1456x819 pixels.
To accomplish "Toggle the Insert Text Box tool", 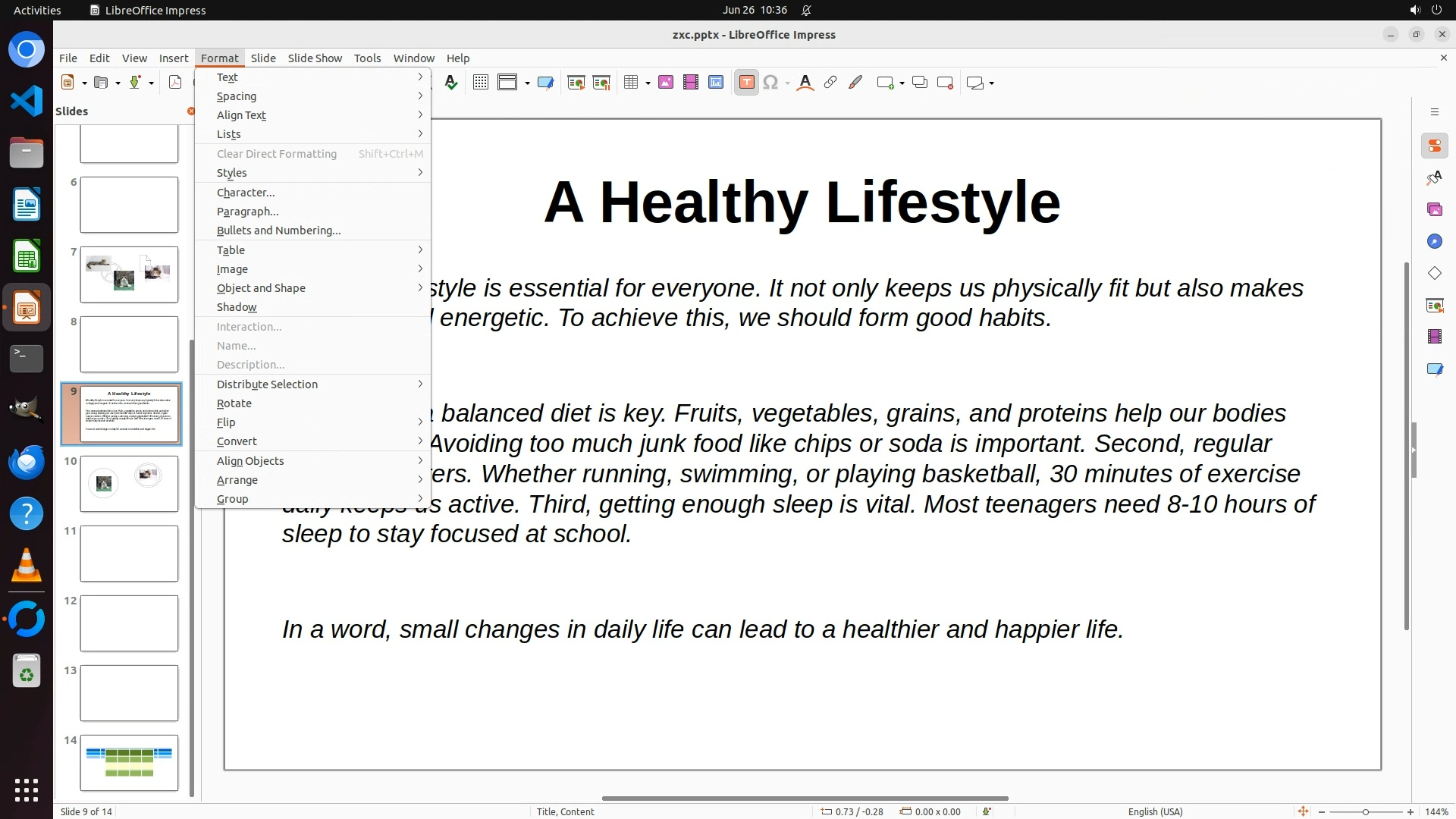I will 746,83.
